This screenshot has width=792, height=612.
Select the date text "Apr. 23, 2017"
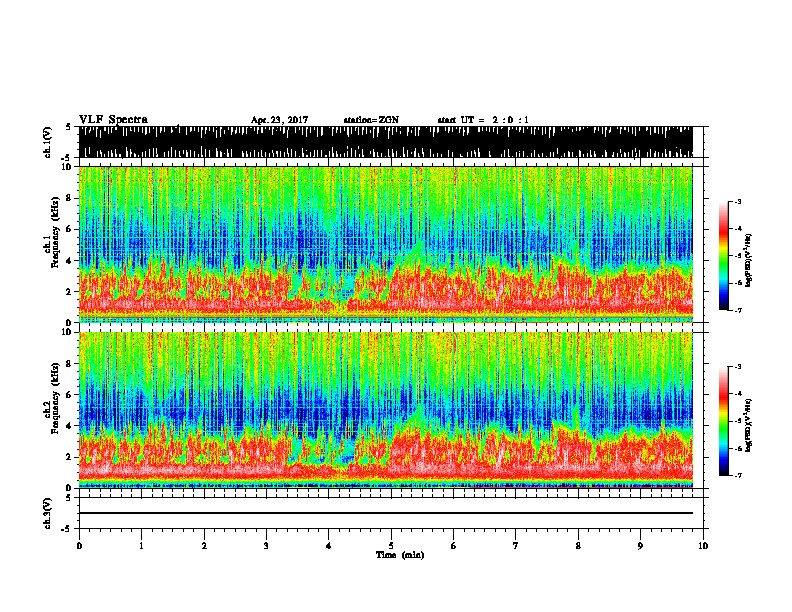click(279, 120)
